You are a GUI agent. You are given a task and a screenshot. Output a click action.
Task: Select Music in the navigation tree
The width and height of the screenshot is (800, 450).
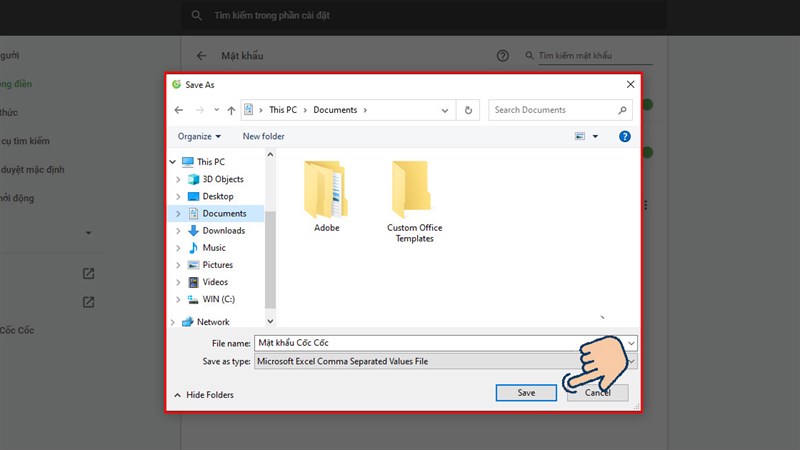pyautogui.click(x=214, y=247)
